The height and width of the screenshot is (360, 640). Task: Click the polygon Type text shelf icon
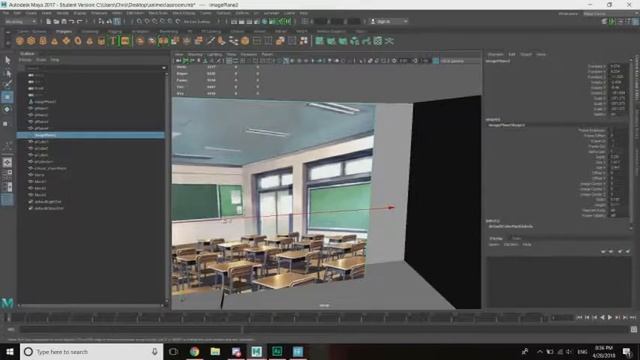(113, 41)
